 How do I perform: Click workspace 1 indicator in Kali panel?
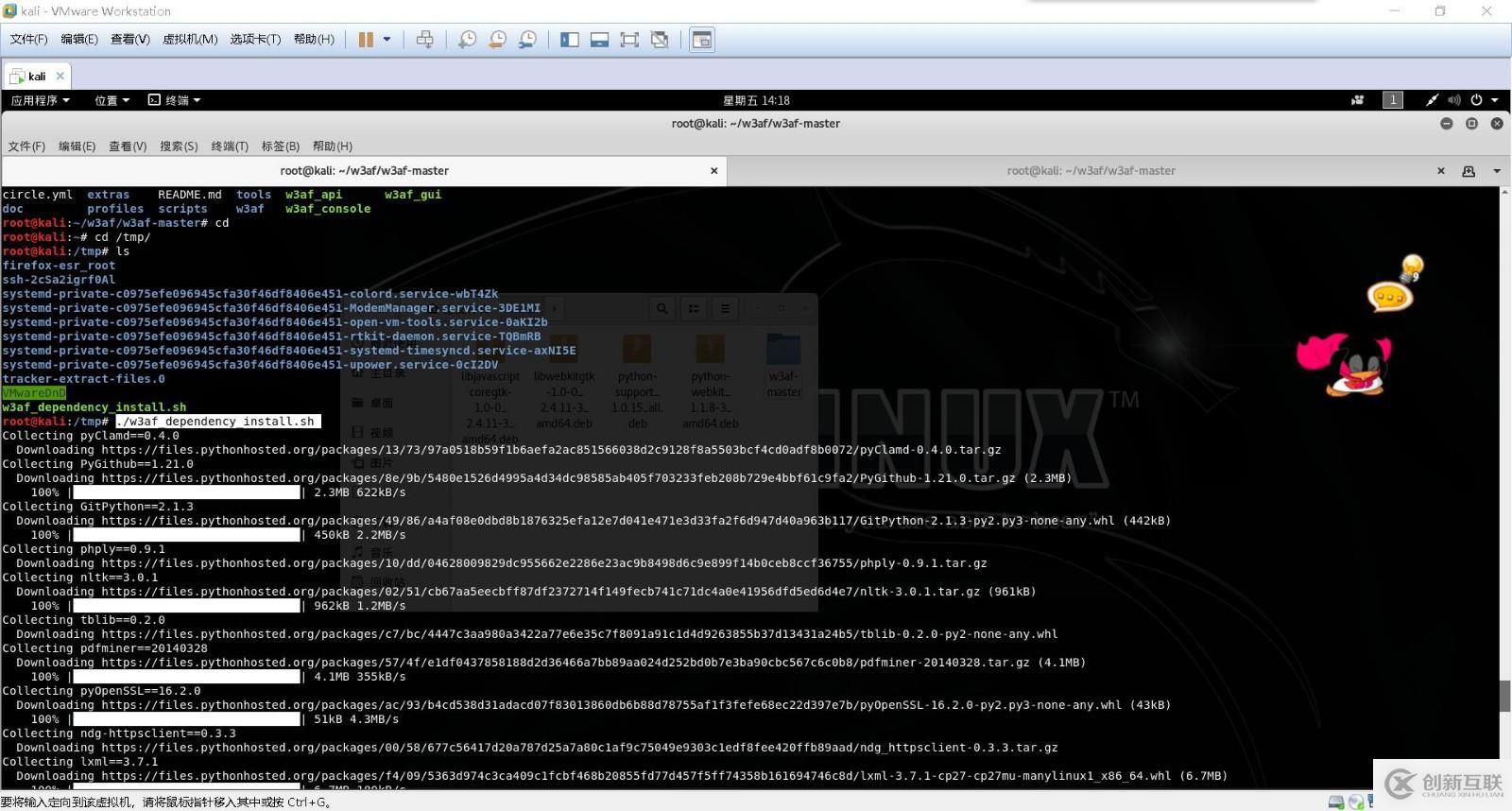tap(1393, 100)
